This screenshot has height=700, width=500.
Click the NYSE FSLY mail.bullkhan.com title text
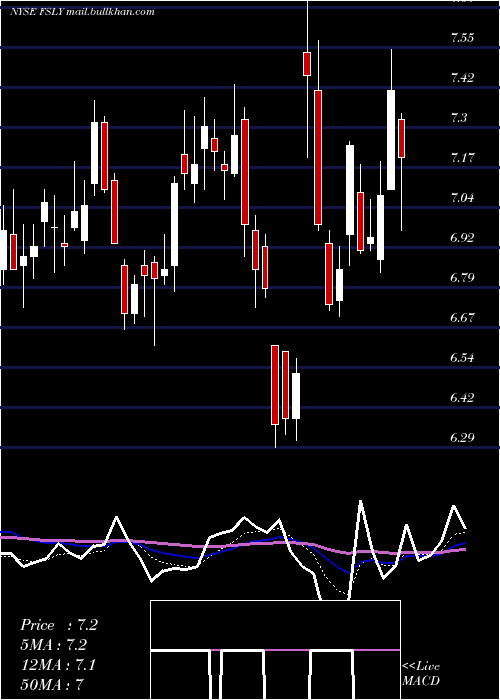click(82, 12)
